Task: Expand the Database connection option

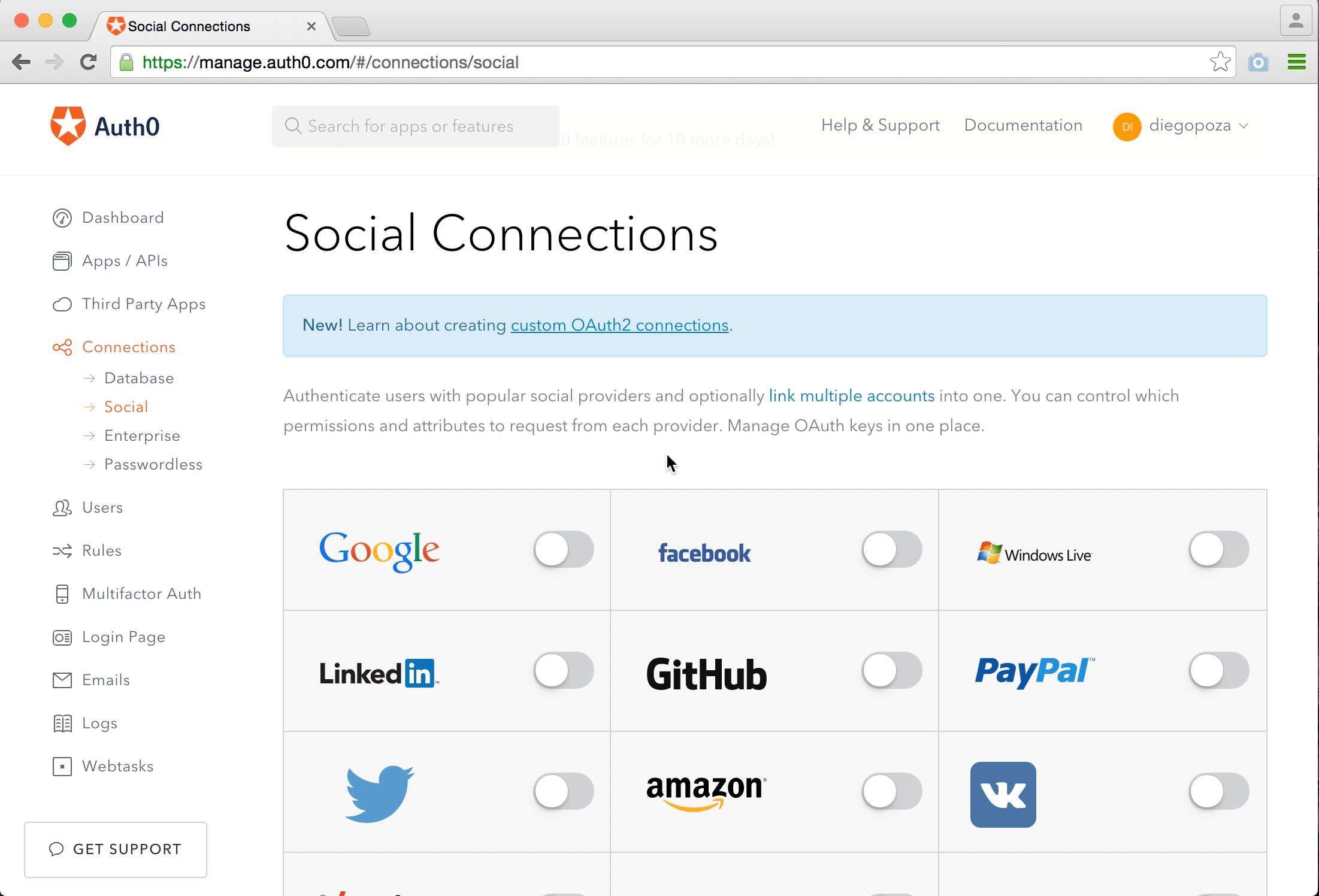Action: pyautogui.click(x=139, y=378)
